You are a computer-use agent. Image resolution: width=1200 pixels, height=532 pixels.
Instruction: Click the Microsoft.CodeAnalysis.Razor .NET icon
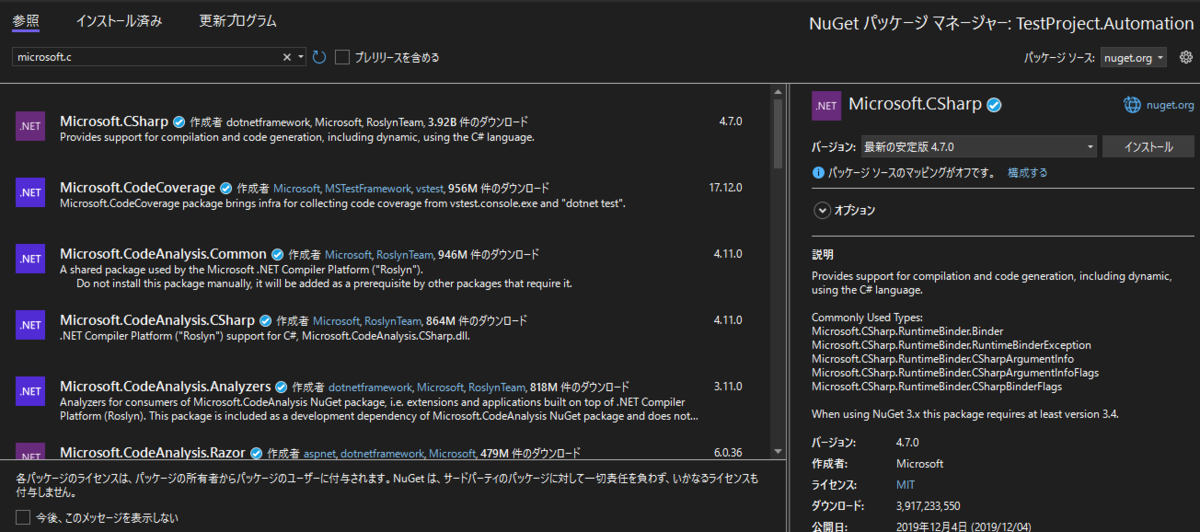click(x=30, y=452)
